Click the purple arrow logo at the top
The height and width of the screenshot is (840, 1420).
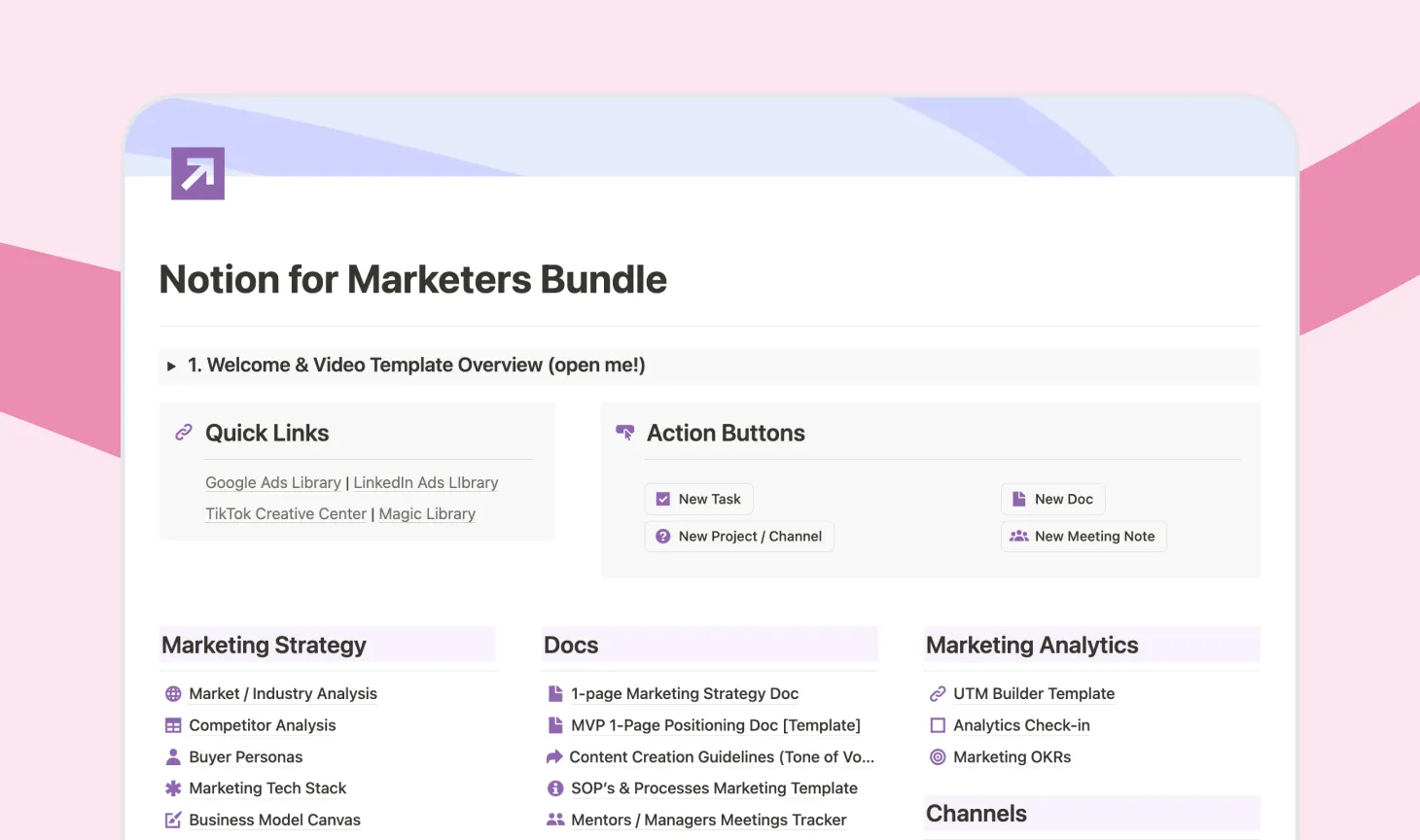pos(197,173)
